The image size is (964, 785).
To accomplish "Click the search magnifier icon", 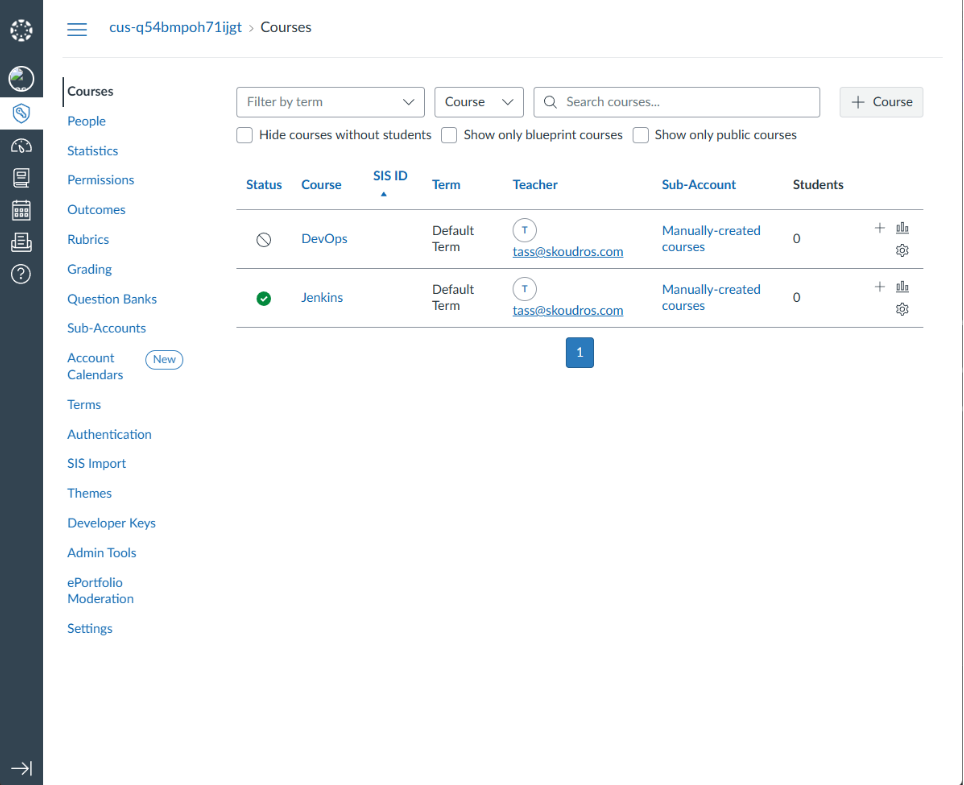I will [x=550, y=102].
